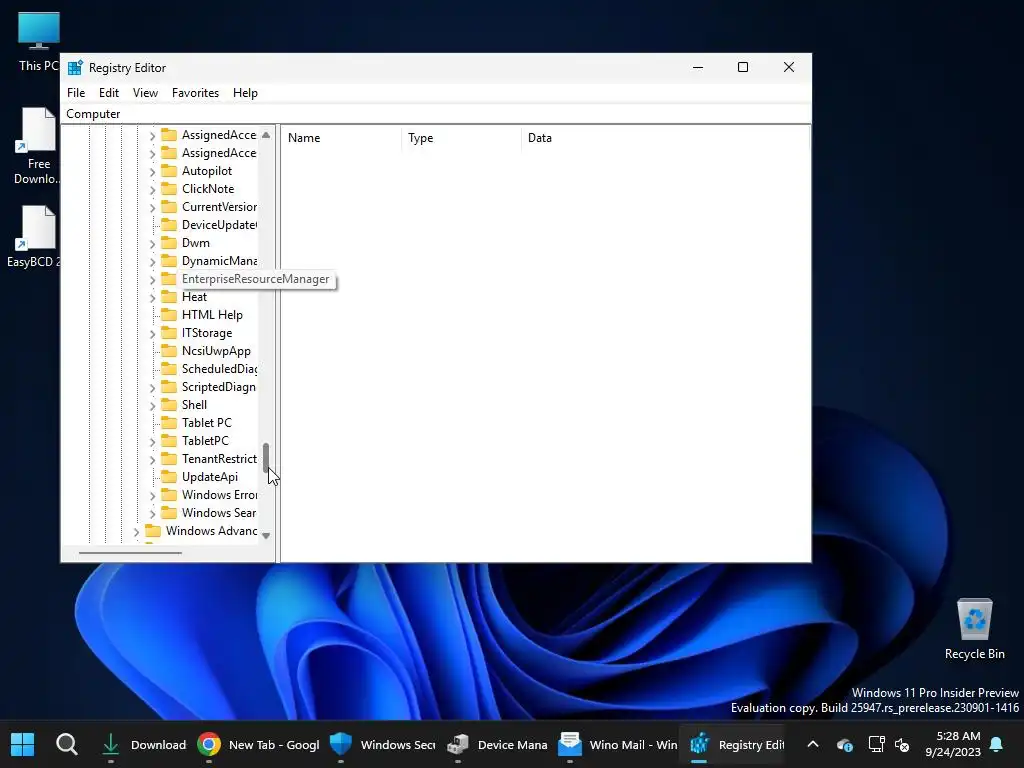Click the Registry Editor title bar icon
This screenshot has width=1024, height=768.
76,68
